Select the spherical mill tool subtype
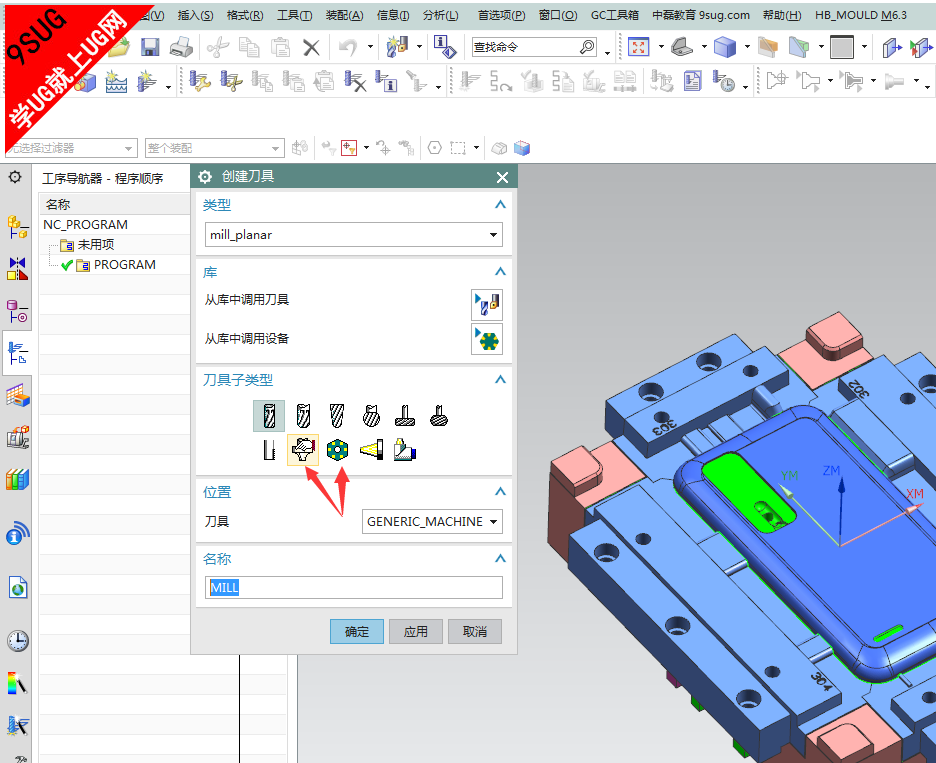936x763 pixels. pos(371,416)
